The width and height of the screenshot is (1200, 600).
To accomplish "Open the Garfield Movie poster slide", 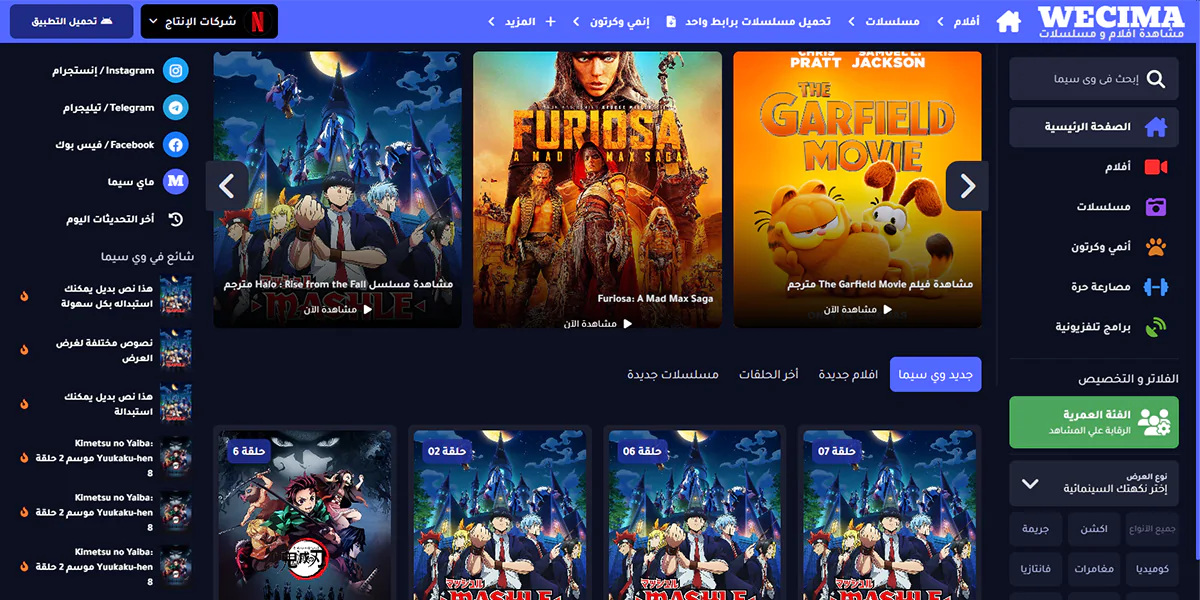I will [x=858, y=190].
